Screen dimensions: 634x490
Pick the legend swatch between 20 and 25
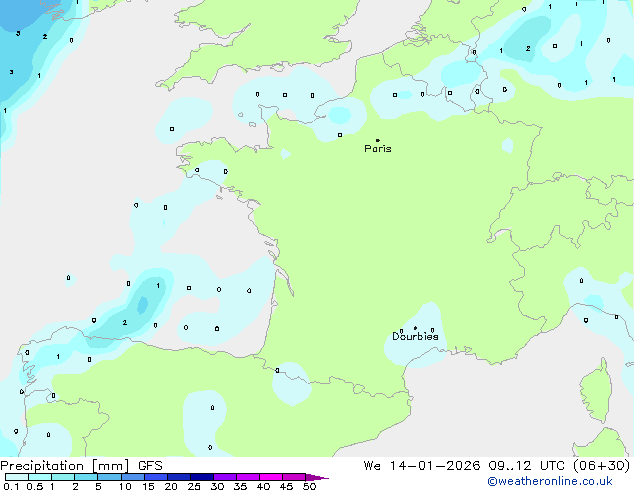pyautogui.click(x=179, y=477)
